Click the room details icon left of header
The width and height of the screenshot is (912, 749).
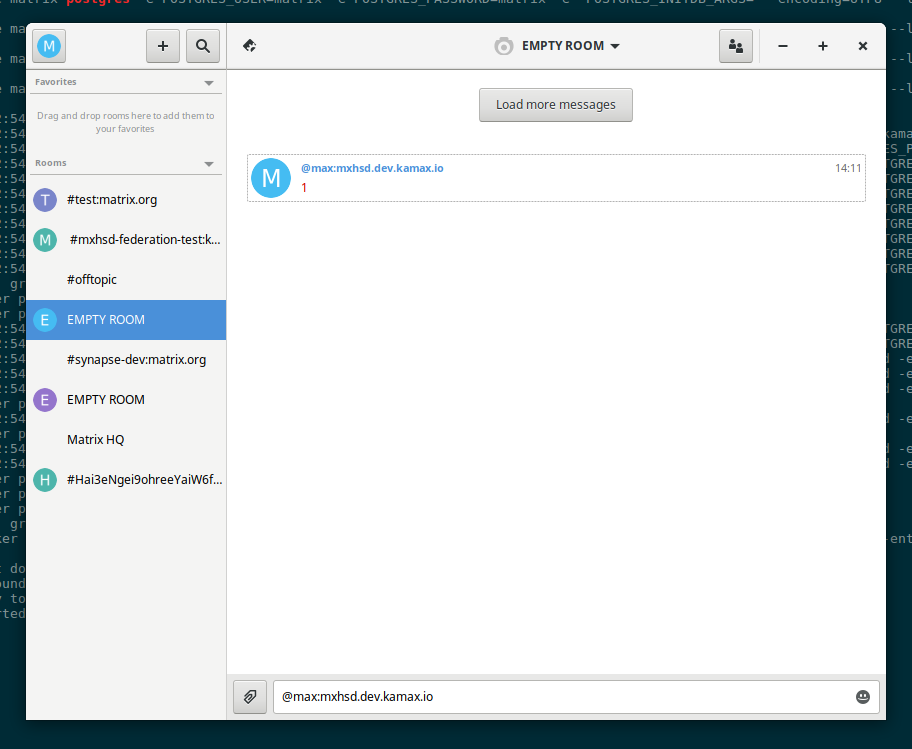250,46
